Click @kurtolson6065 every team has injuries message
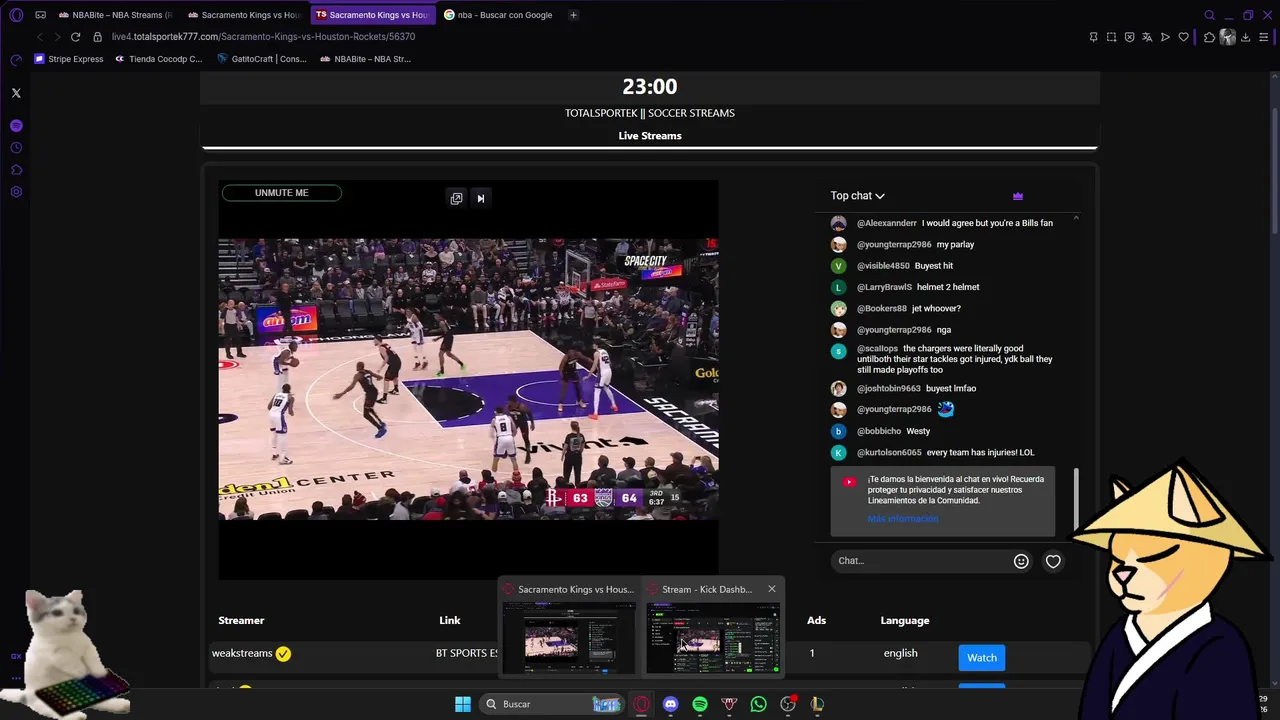 932,453
